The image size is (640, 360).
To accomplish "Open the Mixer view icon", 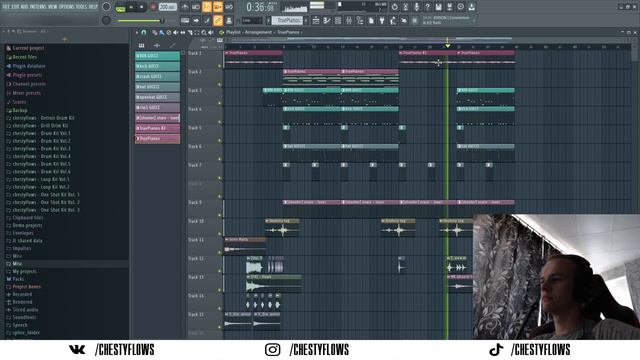I will coord(349,20).
